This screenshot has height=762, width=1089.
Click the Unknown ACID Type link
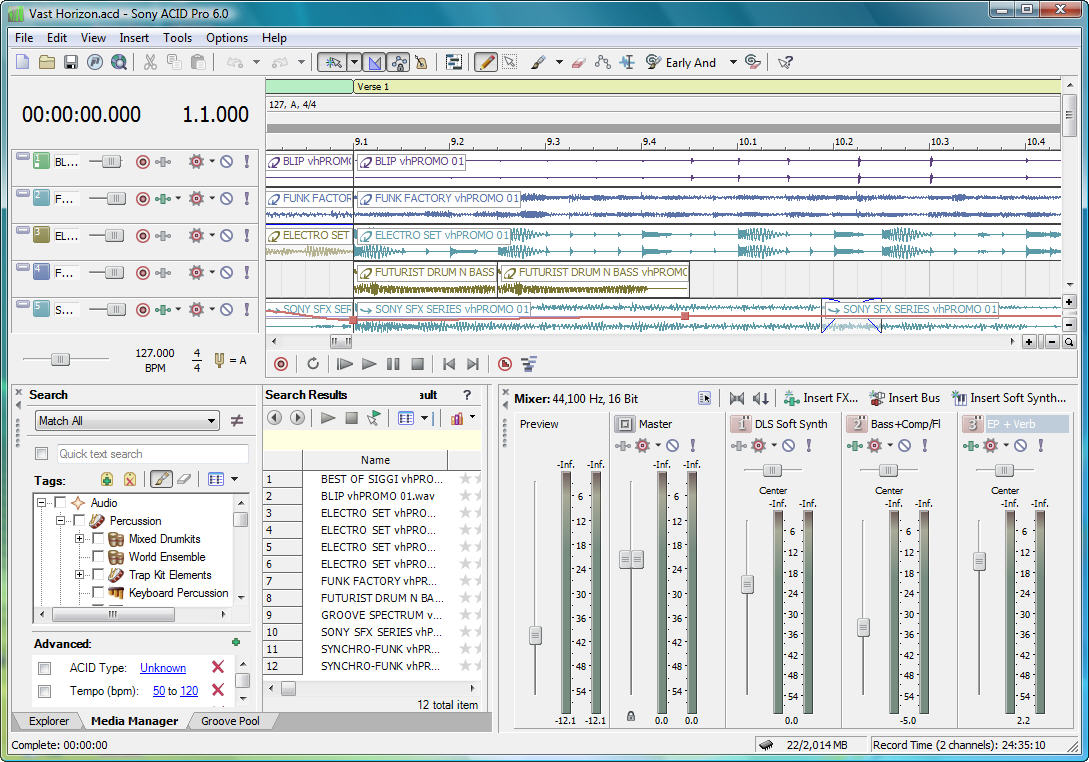point(163,668)
